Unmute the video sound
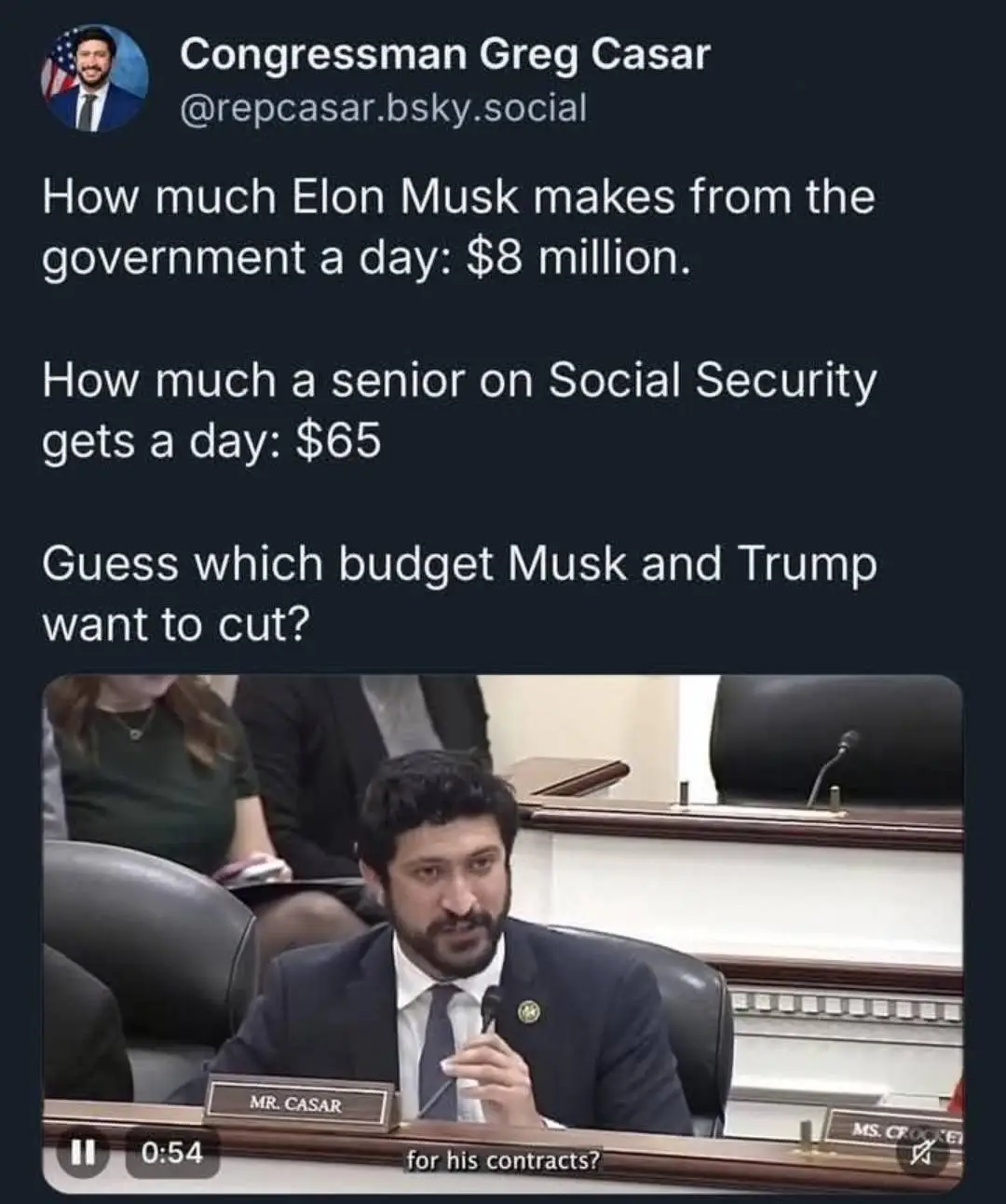This screenshot has width=1006, height=1204. [921, 1156]
